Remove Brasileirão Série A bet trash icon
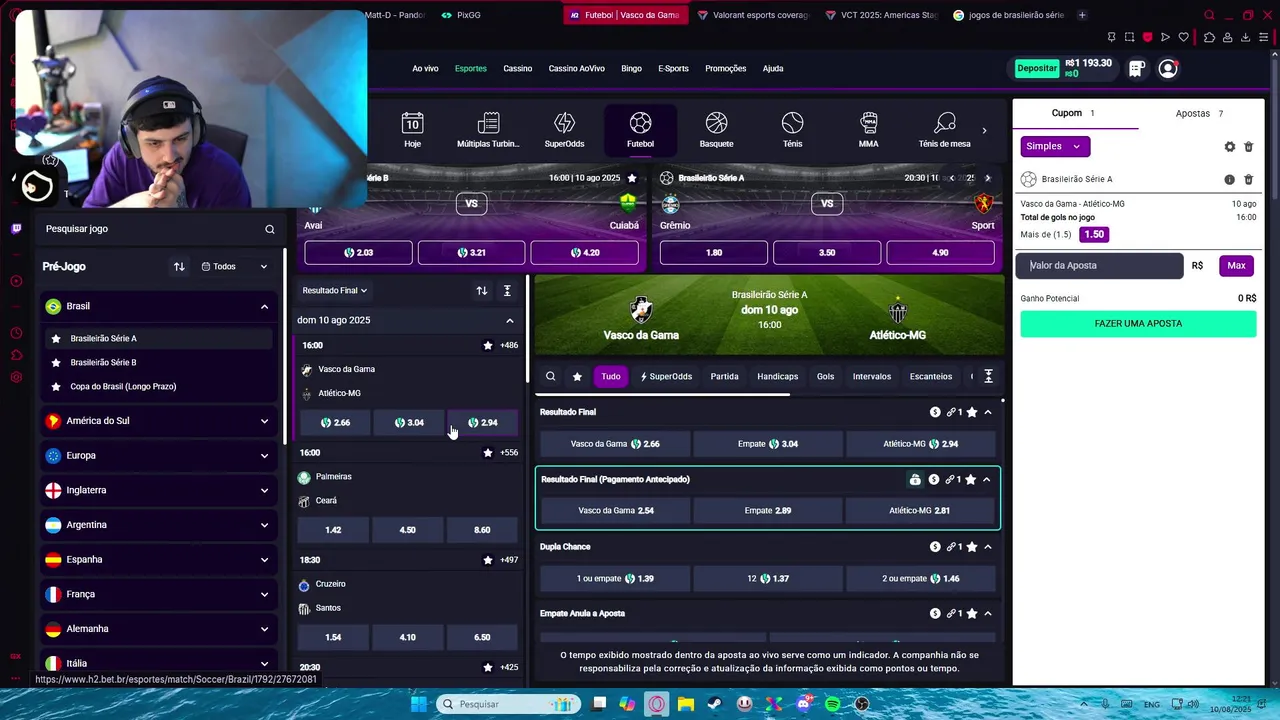Viewport: 1280px width, 720px height. tap(1248, 179)
